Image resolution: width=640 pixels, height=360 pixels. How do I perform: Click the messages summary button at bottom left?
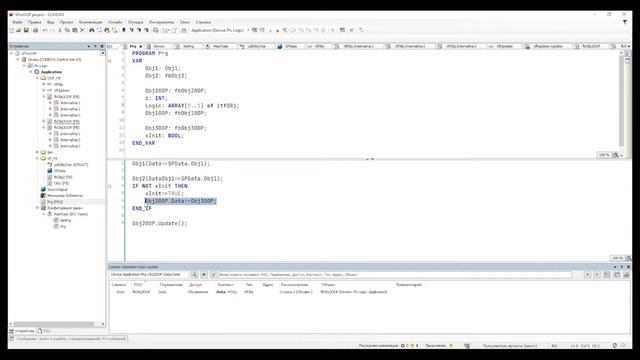coord(68,339)
